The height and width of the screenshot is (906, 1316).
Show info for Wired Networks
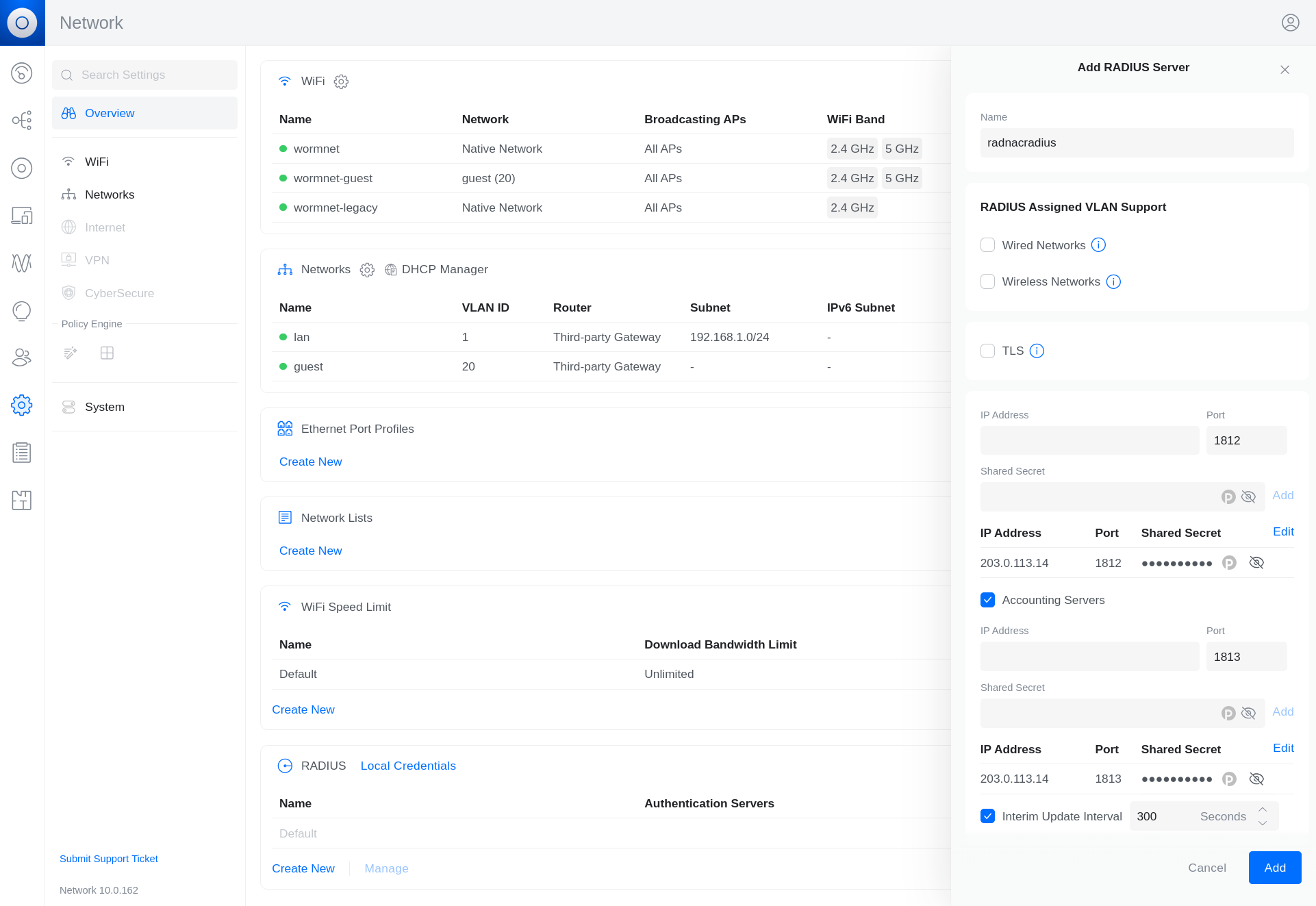point(1098,245)
